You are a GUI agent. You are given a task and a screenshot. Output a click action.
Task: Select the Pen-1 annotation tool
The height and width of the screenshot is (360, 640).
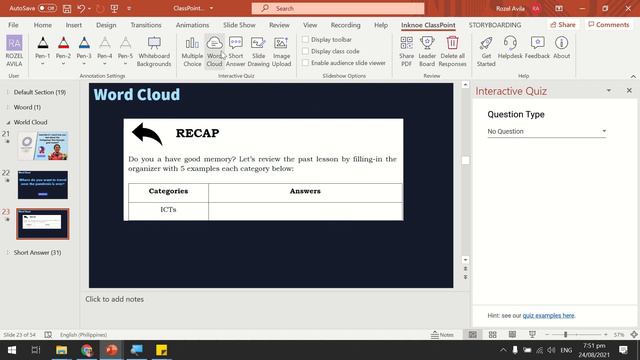click(x=42, y=51)
